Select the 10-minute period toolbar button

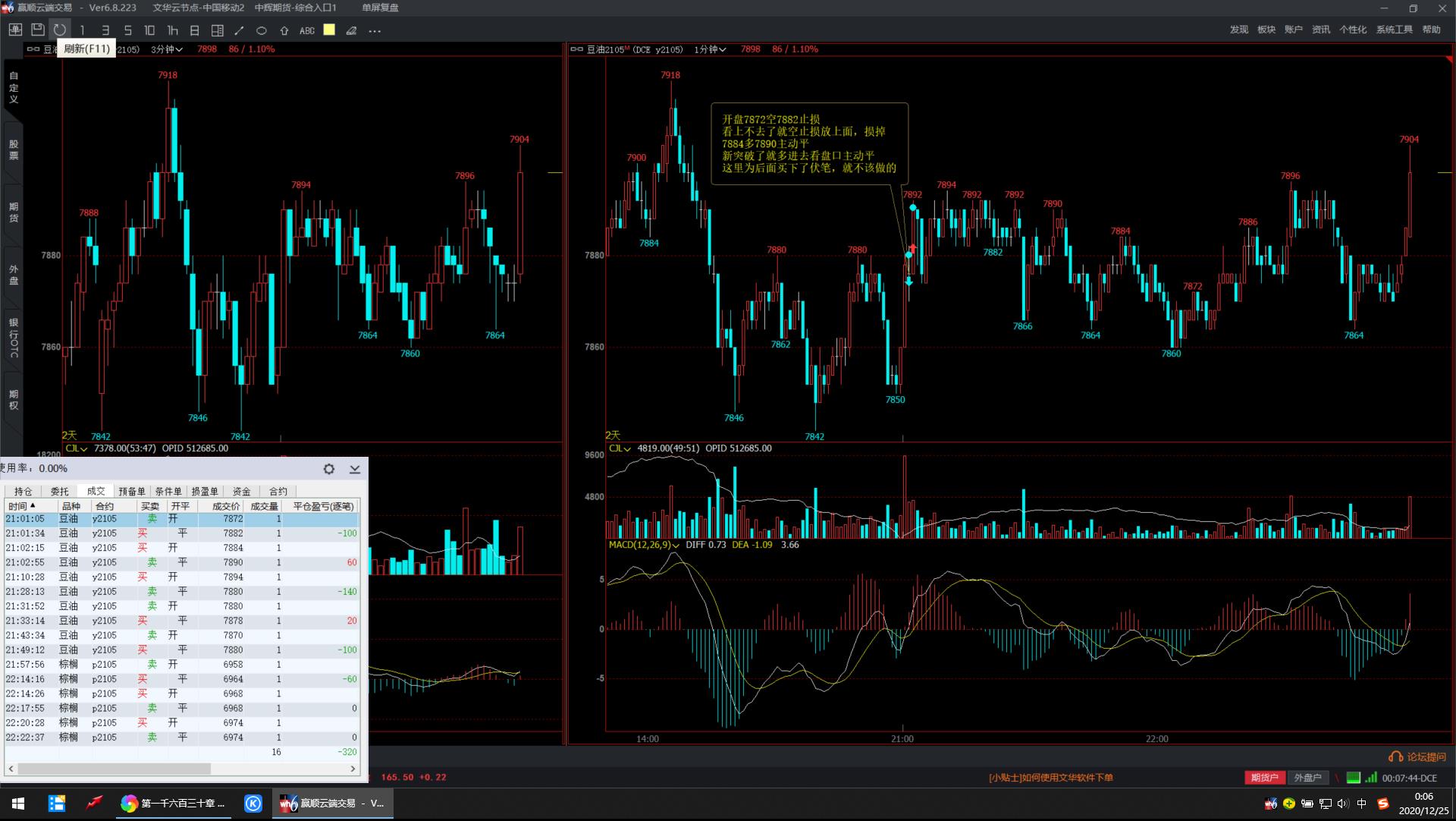(x=149, y=30)
